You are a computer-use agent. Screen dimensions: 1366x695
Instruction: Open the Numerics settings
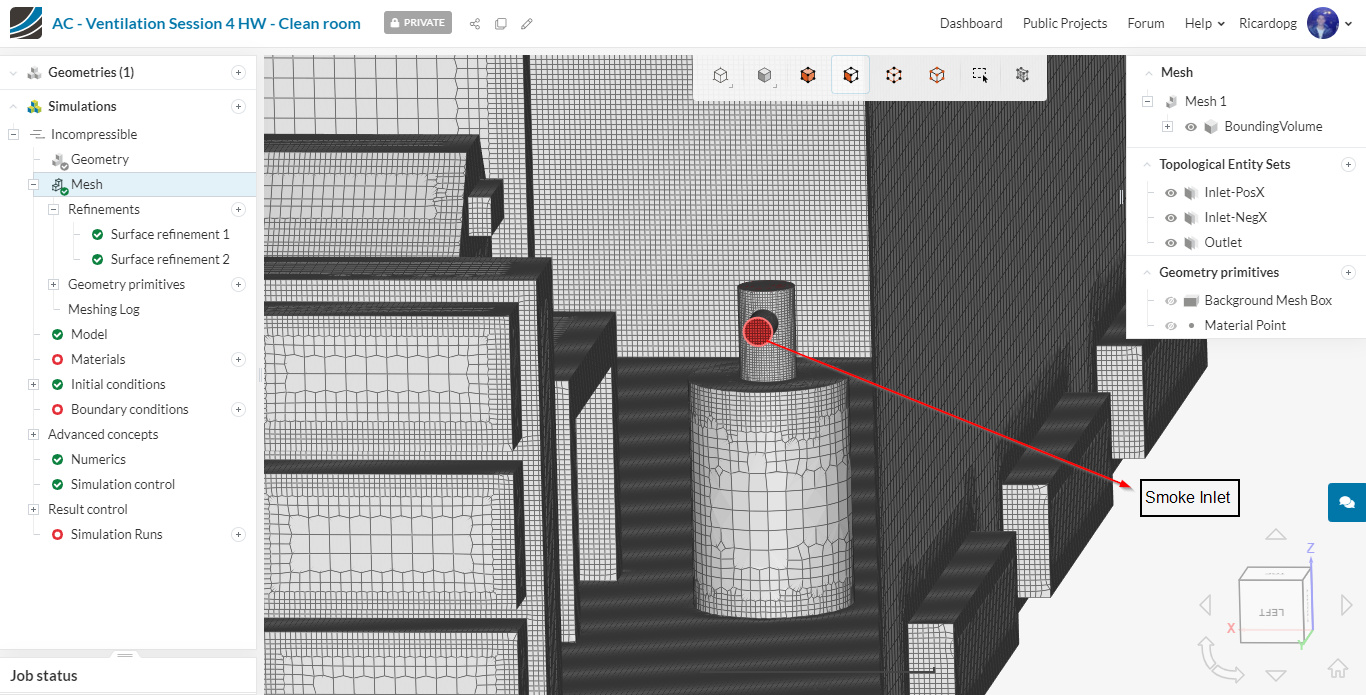click(98, 459)
